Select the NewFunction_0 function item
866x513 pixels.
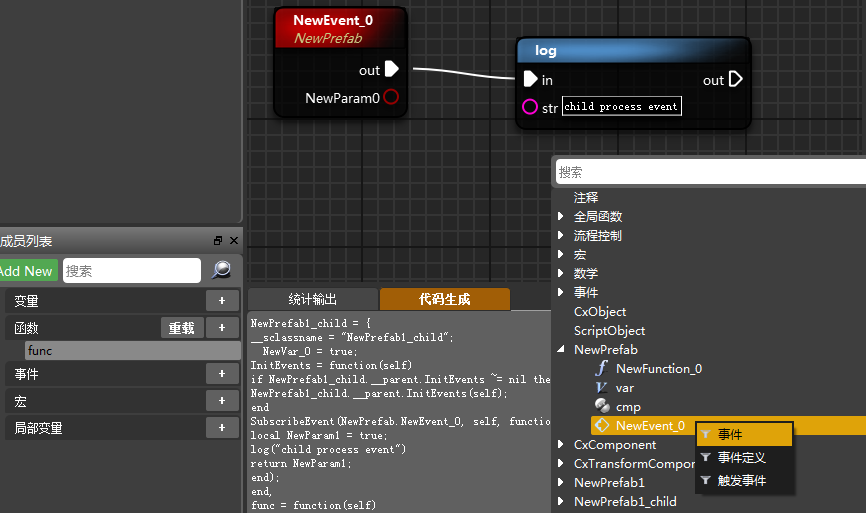point(658,368)
